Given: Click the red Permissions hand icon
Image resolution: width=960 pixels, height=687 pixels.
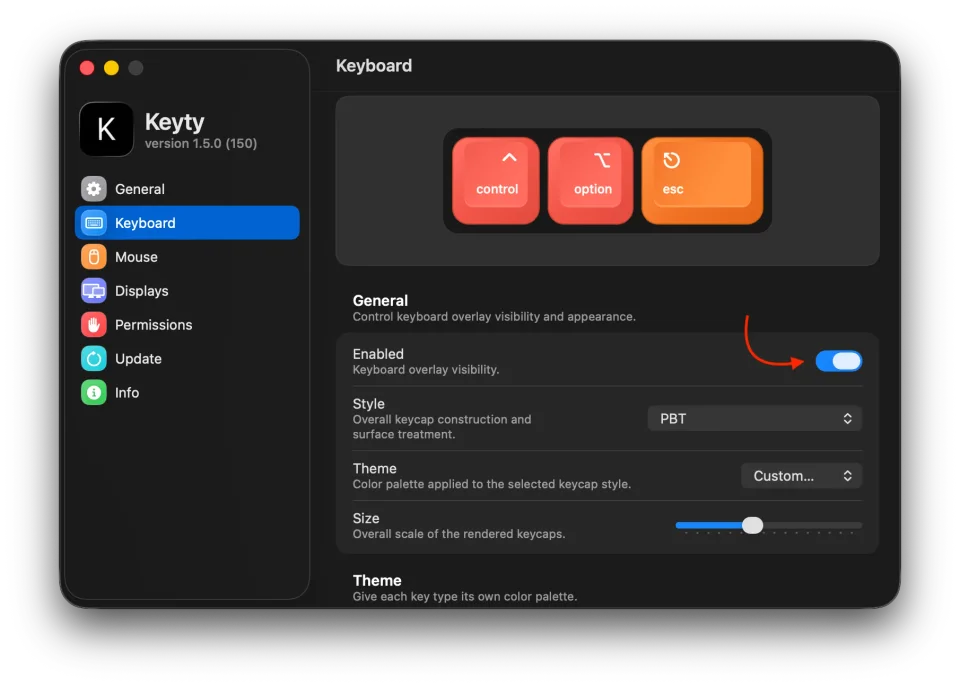Looking at the screenshot, I should pyautogui.click(x=94, y=325).
